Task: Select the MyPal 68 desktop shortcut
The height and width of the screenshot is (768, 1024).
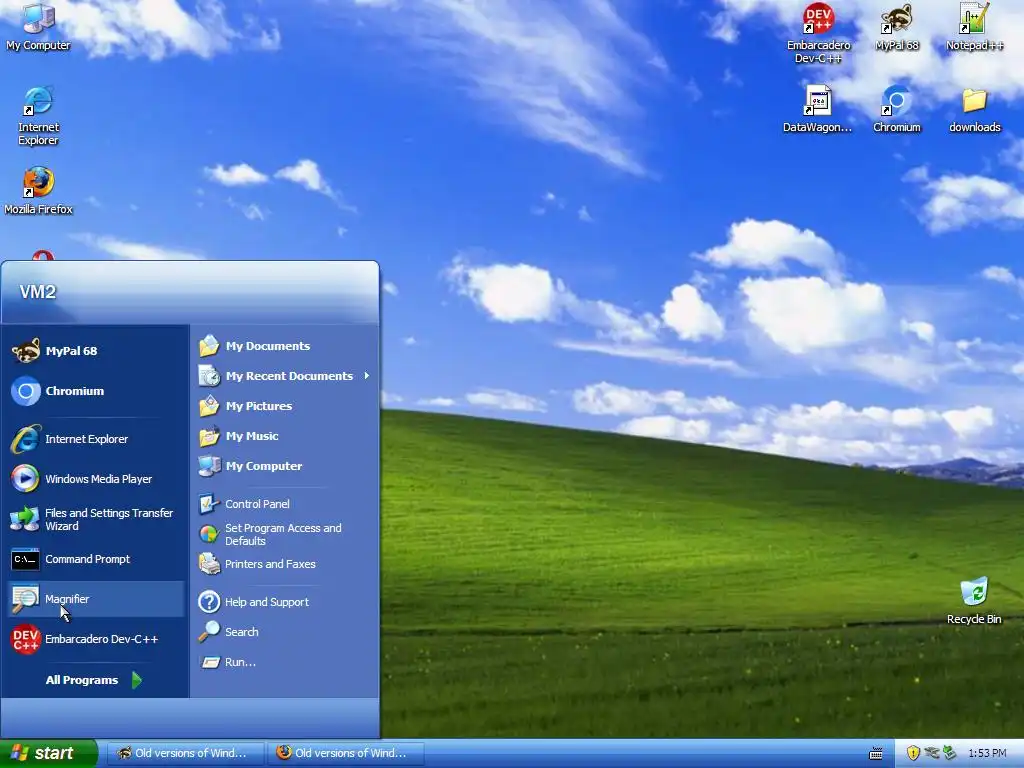Action: pos(897,26)
